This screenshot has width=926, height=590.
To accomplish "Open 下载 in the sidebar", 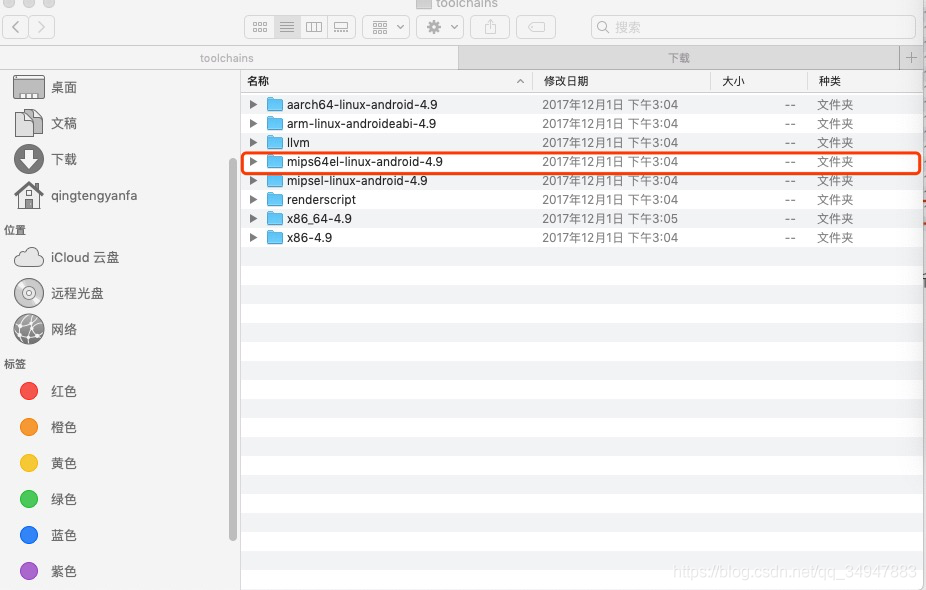I will [45, 159].
